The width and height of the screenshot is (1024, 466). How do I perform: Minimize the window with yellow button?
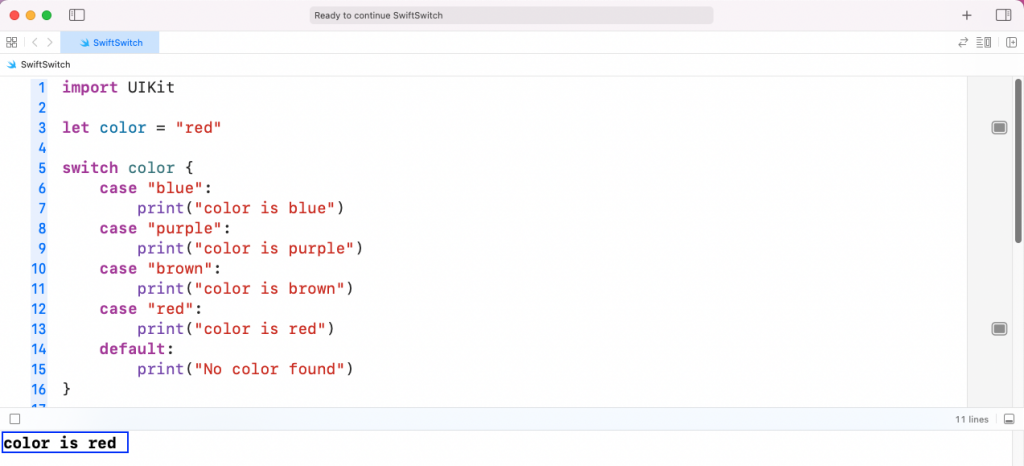30,15
